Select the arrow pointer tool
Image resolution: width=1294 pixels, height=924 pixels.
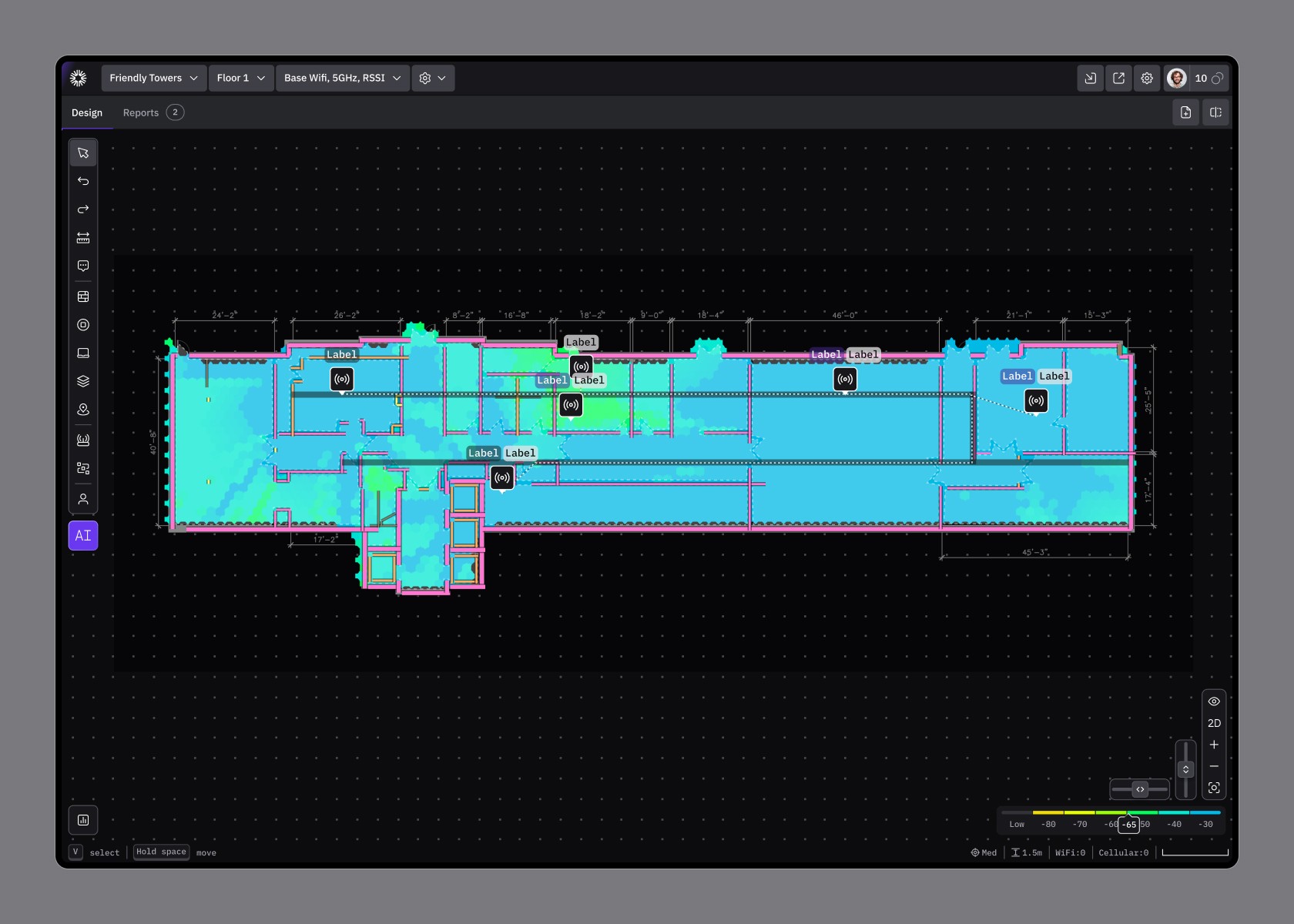(83, 153)
